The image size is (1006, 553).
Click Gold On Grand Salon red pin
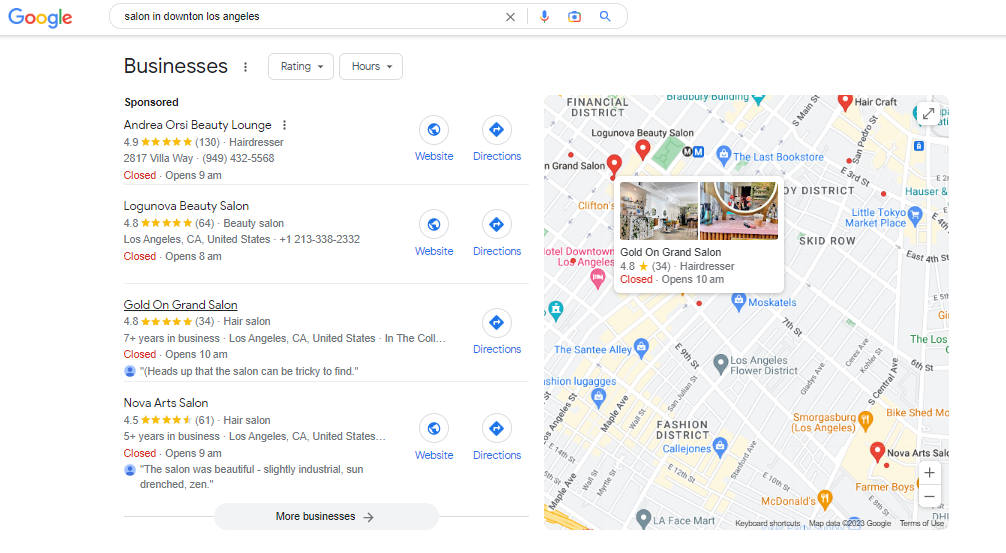614,165
